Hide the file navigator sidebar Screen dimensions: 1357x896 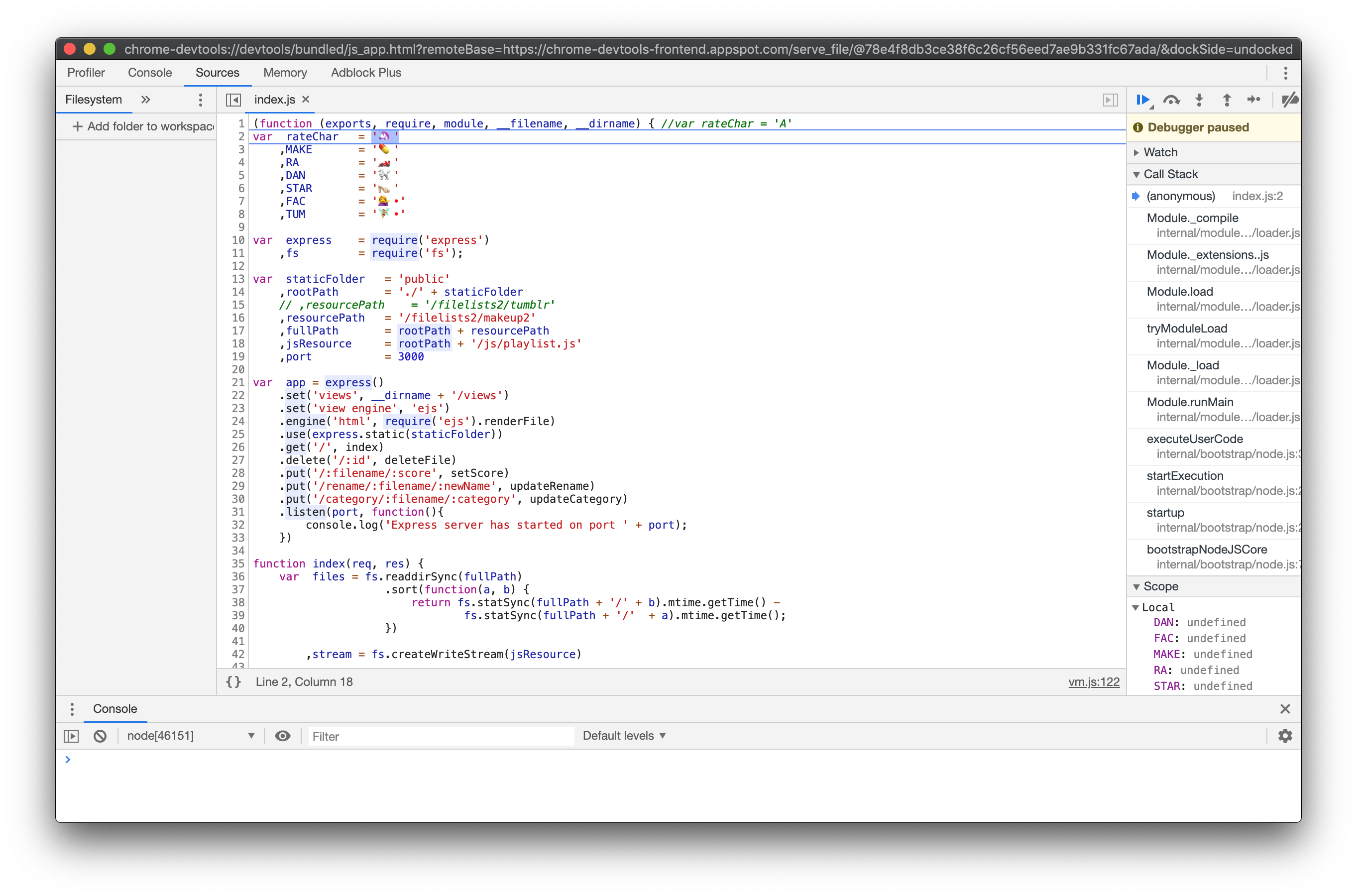pyautogui.click(x=233, y=100)
